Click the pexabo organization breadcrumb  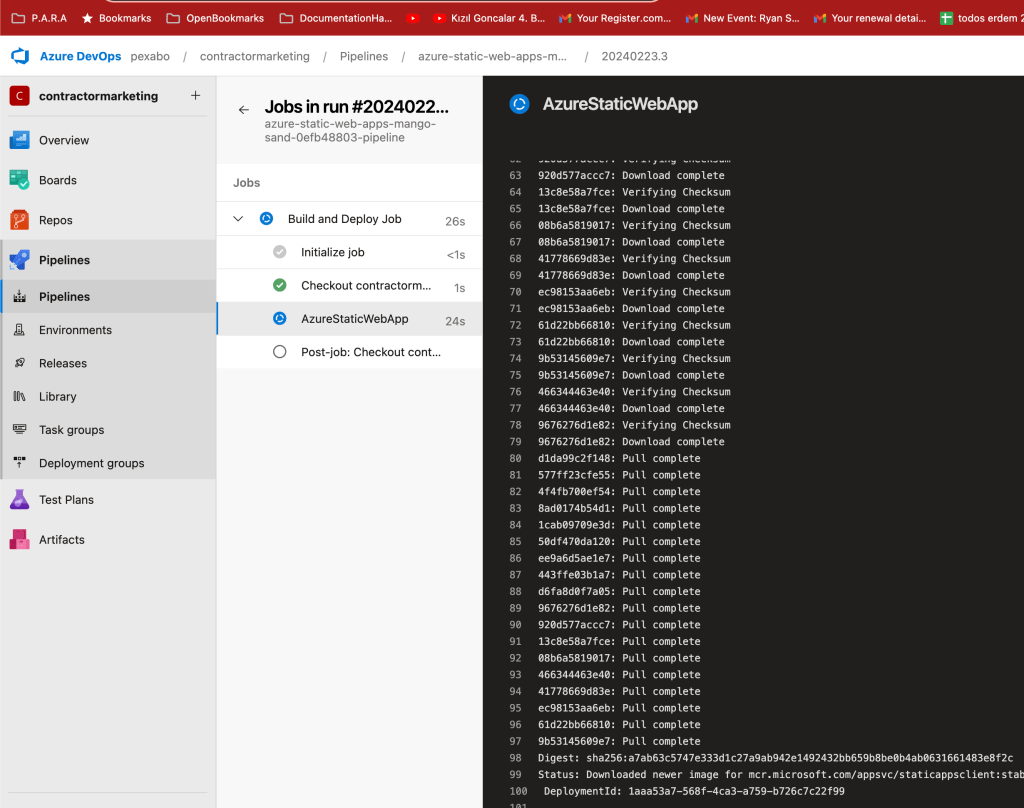150,56
